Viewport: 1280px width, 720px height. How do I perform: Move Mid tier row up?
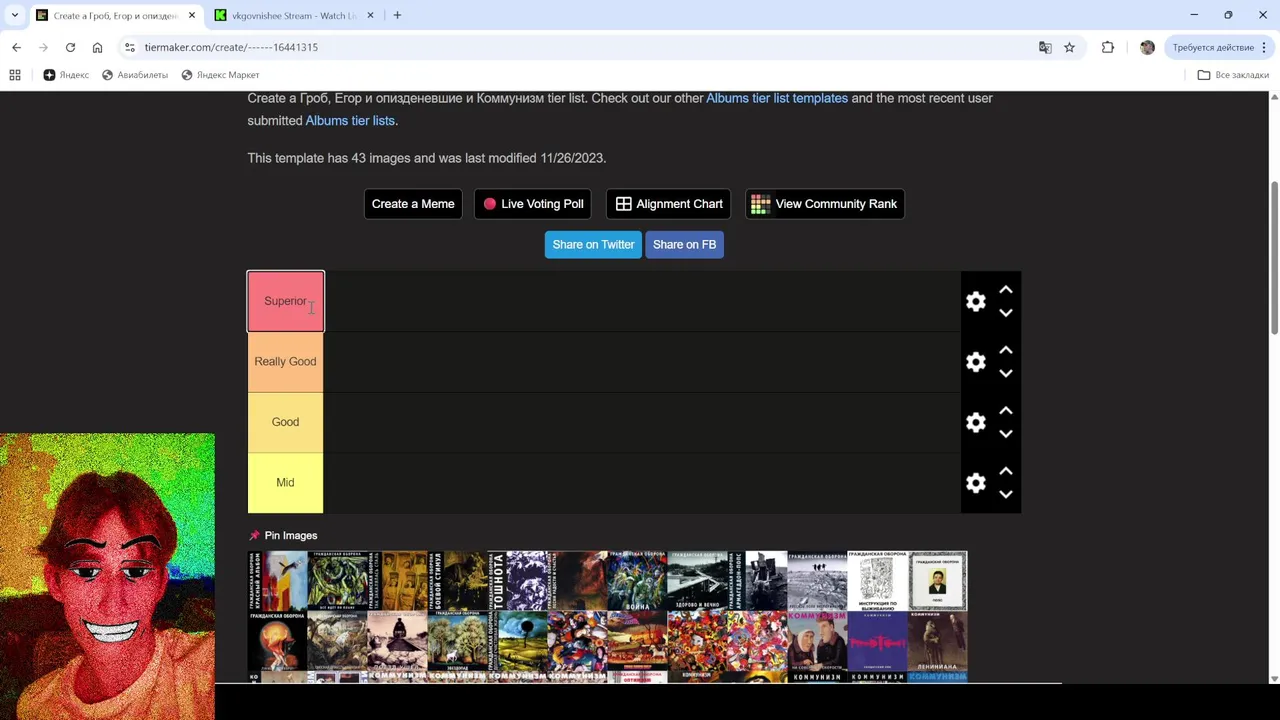click(1006, 472)
